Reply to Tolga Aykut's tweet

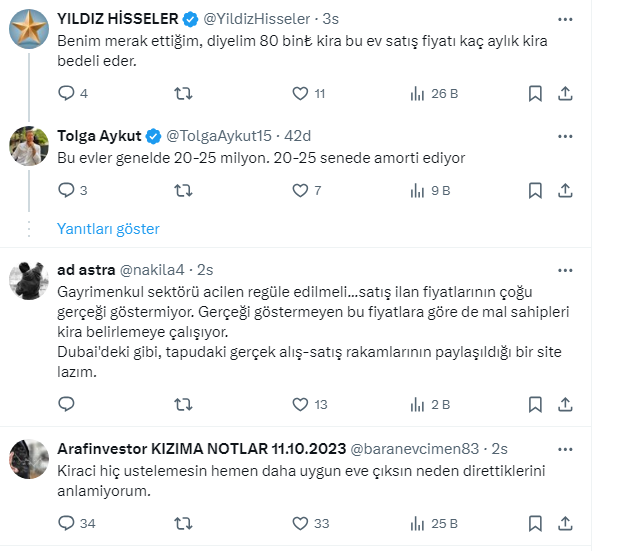click(x=67, y=190)
